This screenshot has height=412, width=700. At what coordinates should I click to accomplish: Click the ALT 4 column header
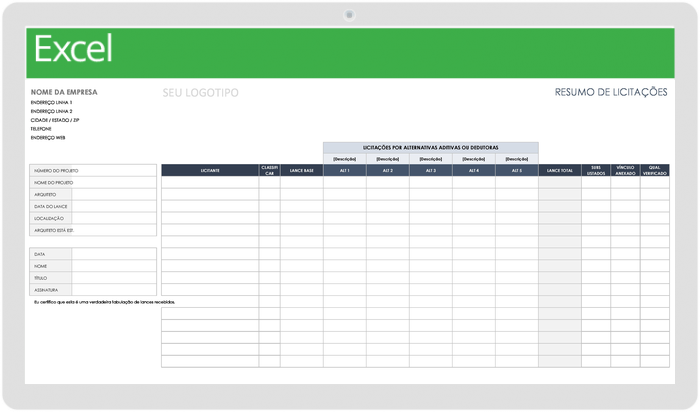474,171
